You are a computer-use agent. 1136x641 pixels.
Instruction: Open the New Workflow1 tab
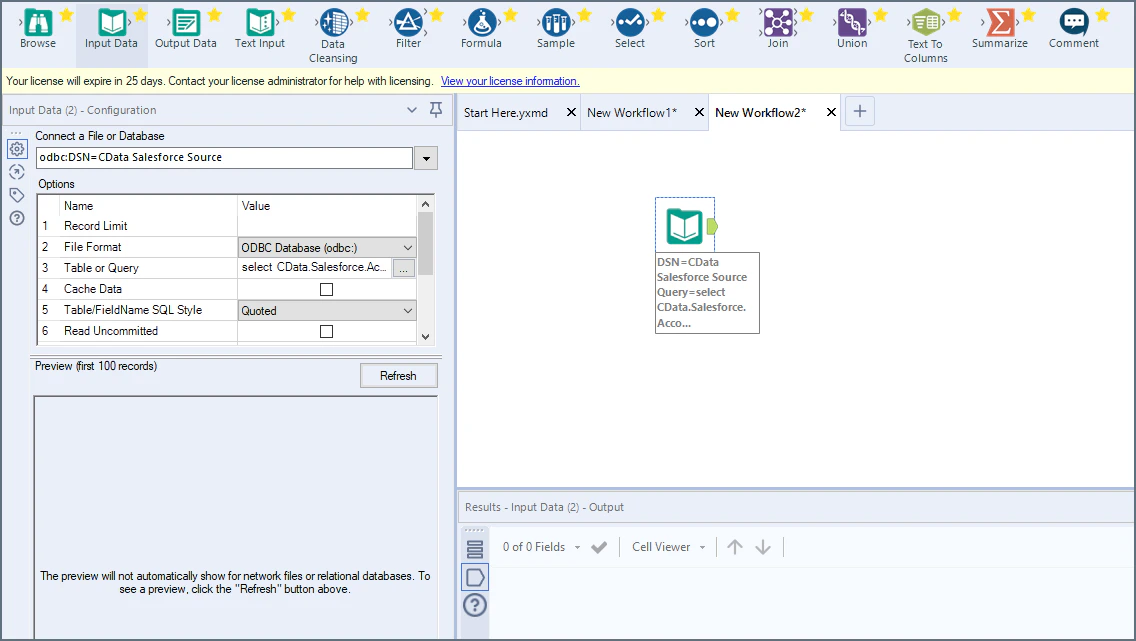click(633, 113)
